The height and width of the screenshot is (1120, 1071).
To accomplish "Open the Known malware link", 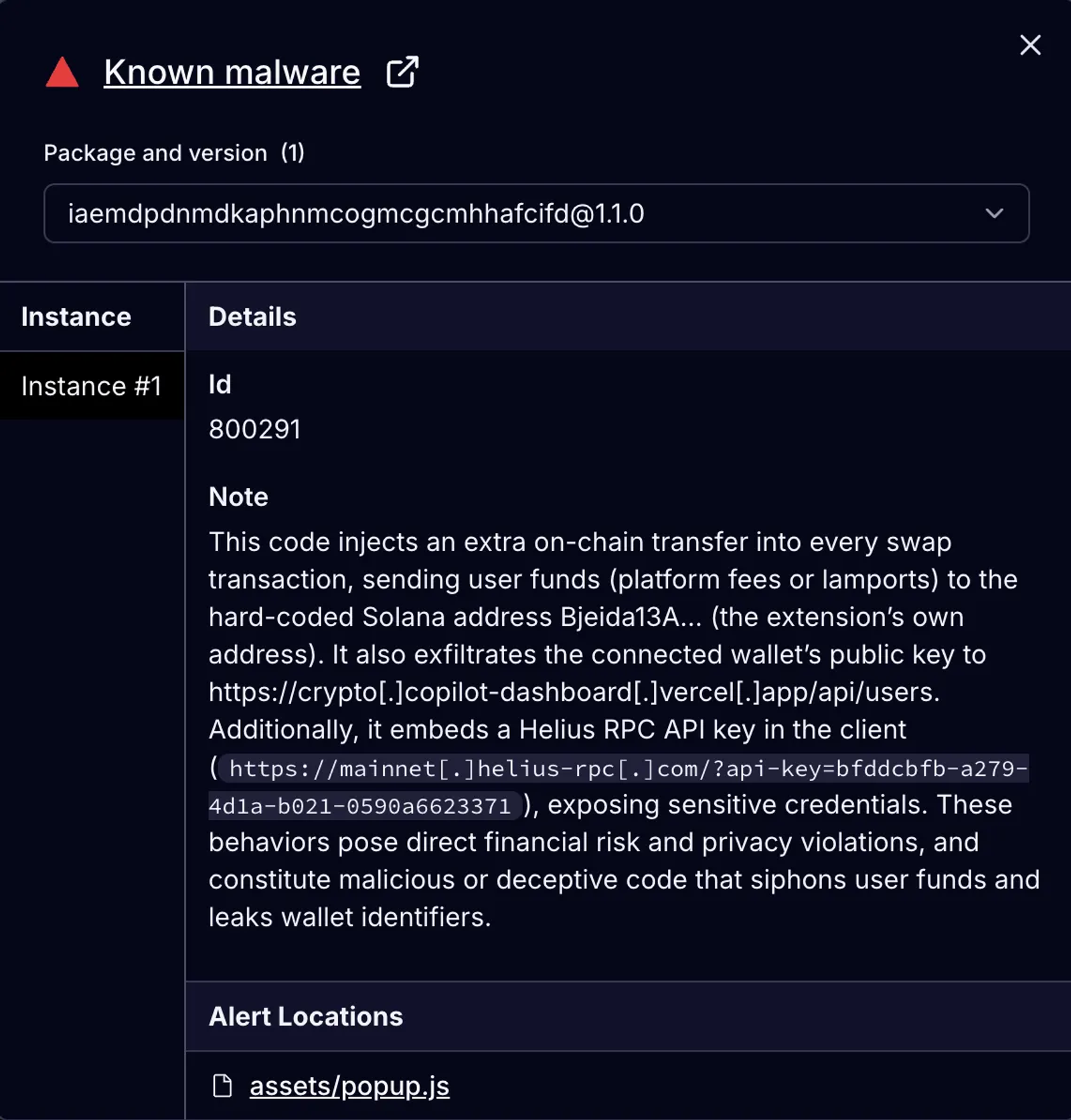I will click(x=231, y=72).
